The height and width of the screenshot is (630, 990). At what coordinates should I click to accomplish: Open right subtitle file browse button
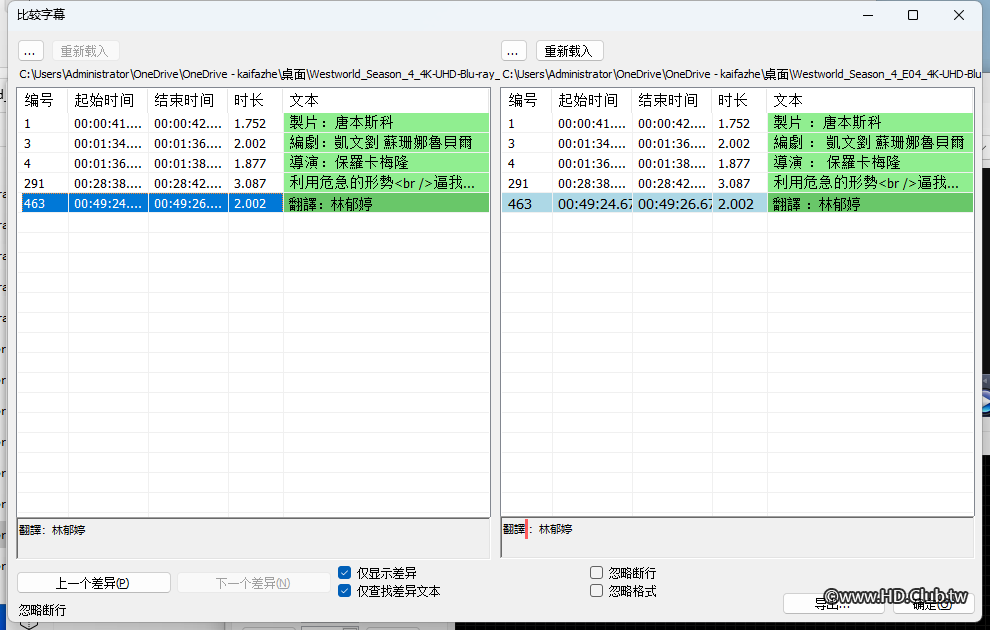513,51
